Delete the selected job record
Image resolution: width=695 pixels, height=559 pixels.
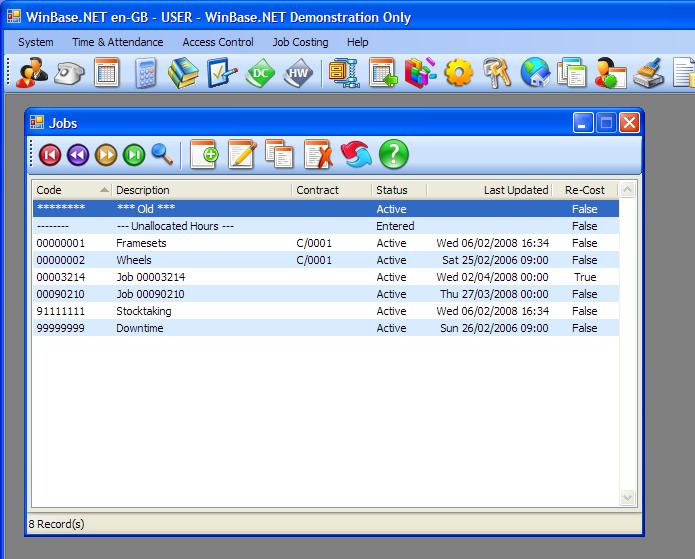coord(318,154)
